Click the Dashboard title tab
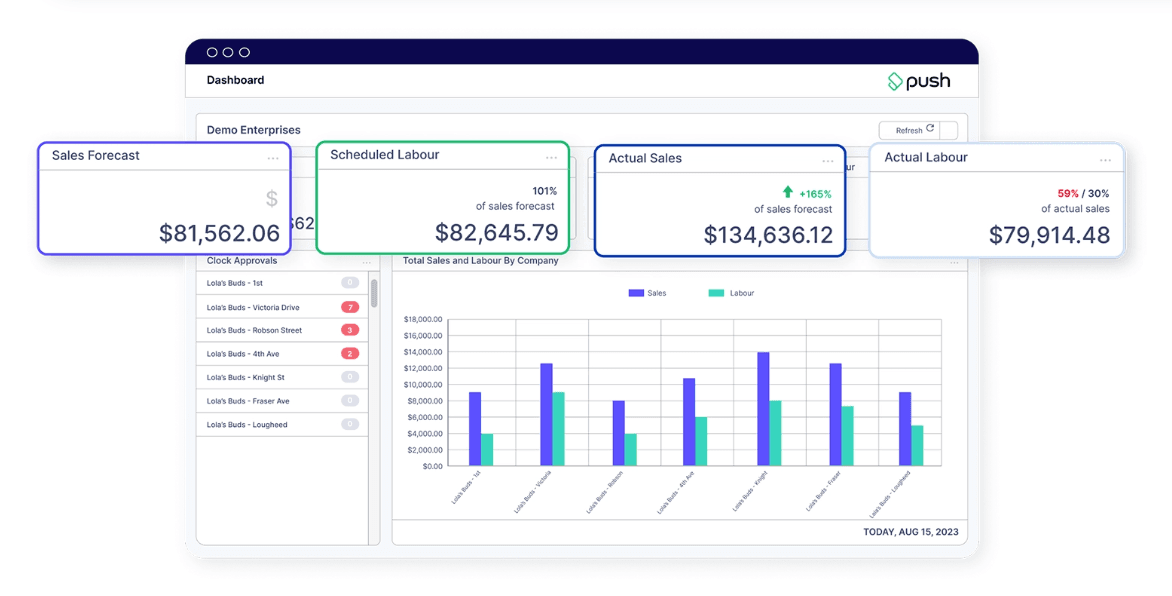Viewport: 1172px width, 596px height. click(x=235, y=80)
